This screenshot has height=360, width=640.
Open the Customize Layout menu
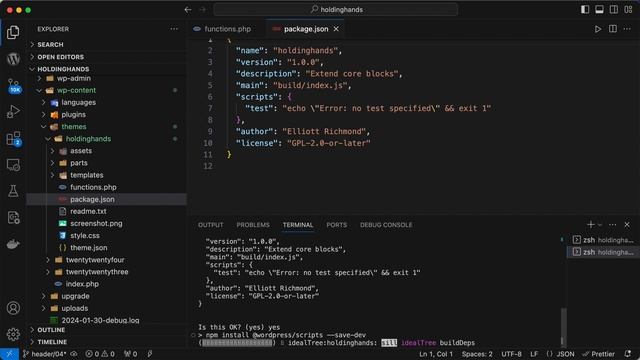point(628,9)
